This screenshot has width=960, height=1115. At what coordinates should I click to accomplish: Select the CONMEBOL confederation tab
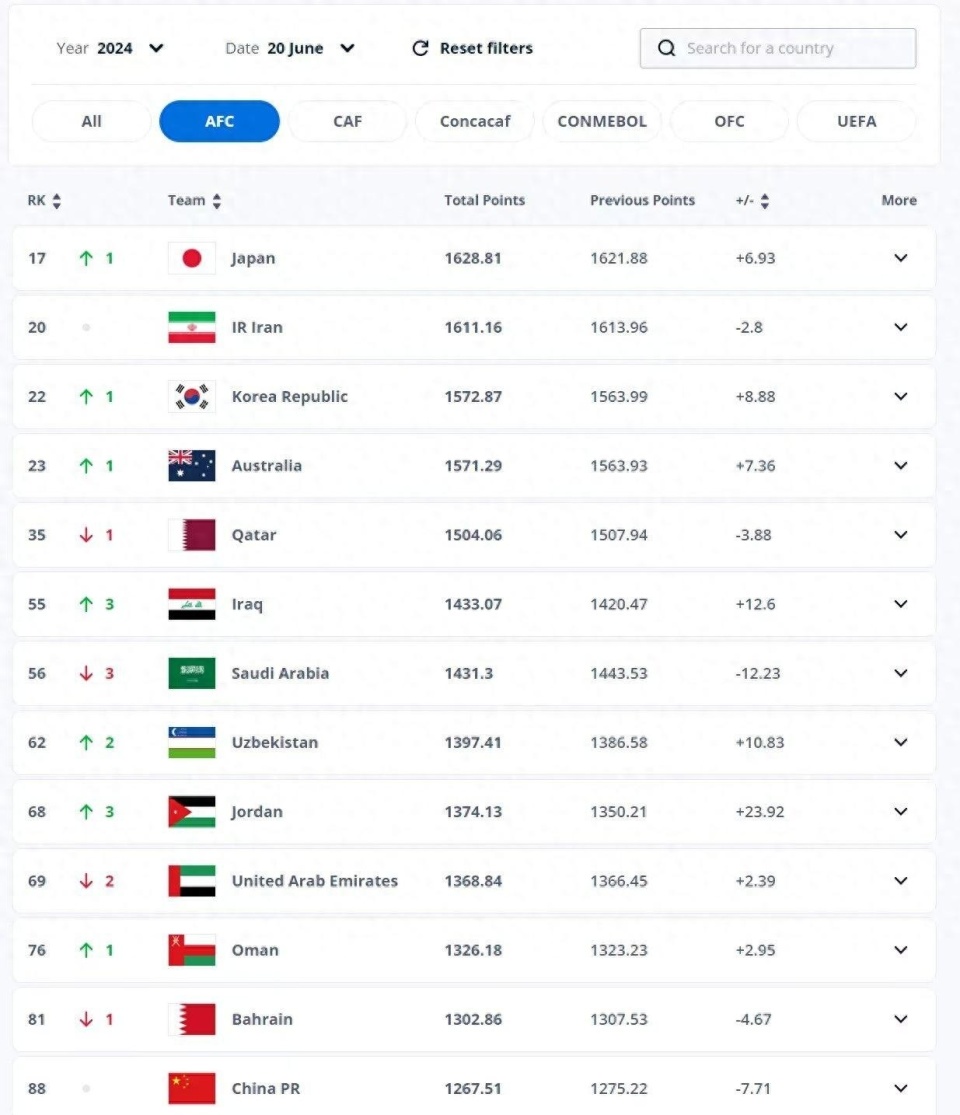pyautogui.click(x=602, y=122)
